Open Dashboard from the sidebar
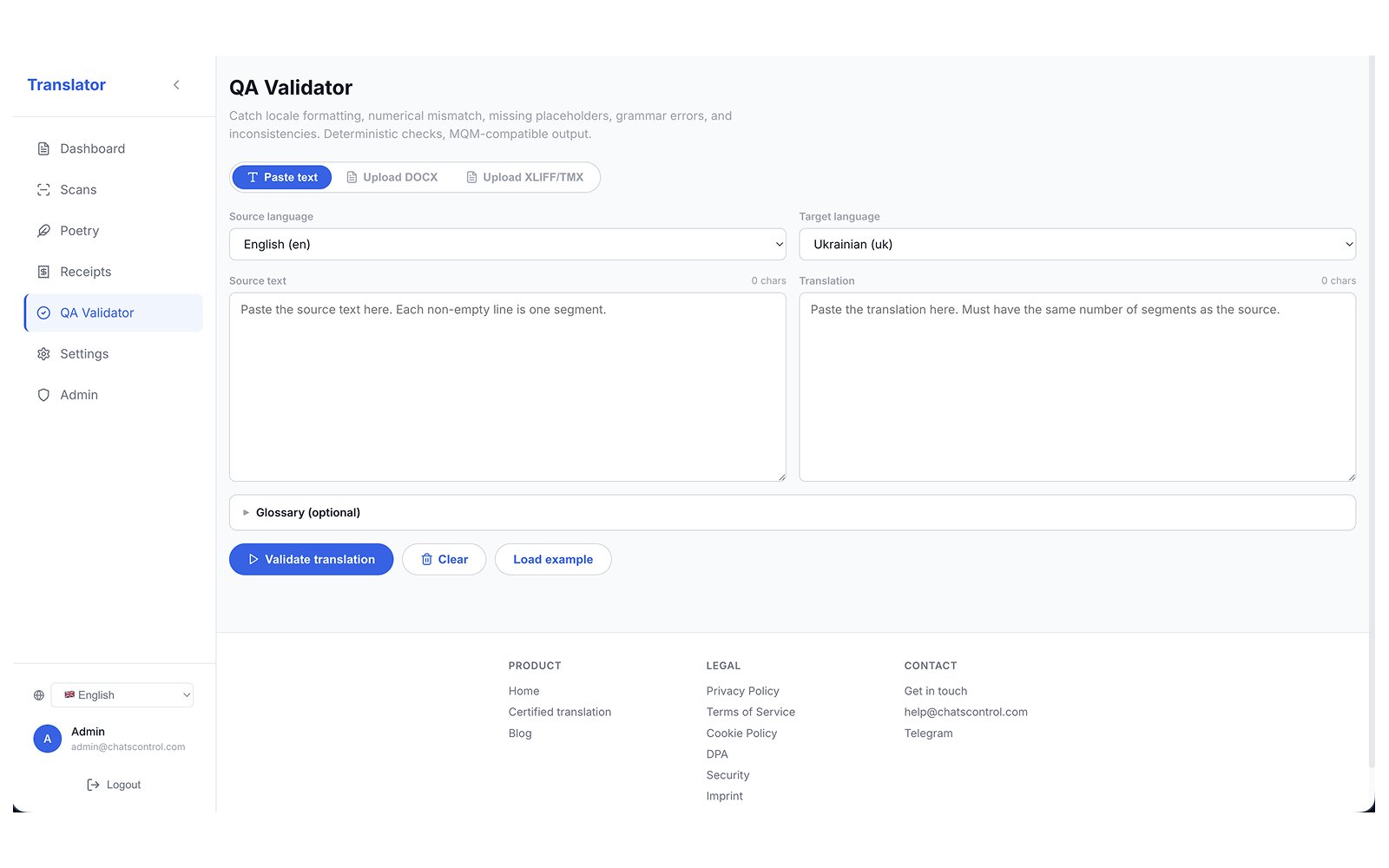1389x868 pixels. click(x=114, y=148)
